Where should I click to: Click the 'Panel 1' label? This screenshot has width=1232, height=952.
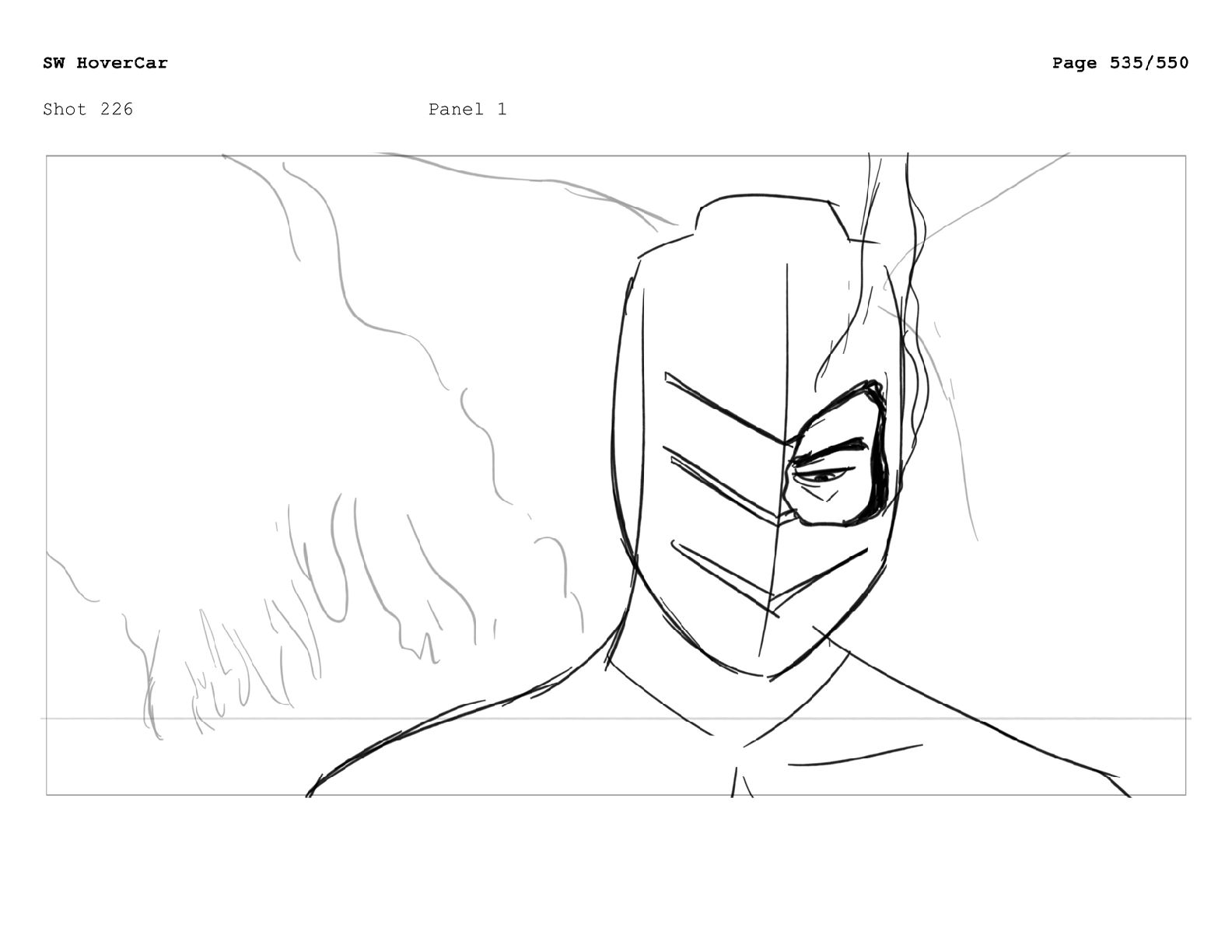click(x=467, y=109)
